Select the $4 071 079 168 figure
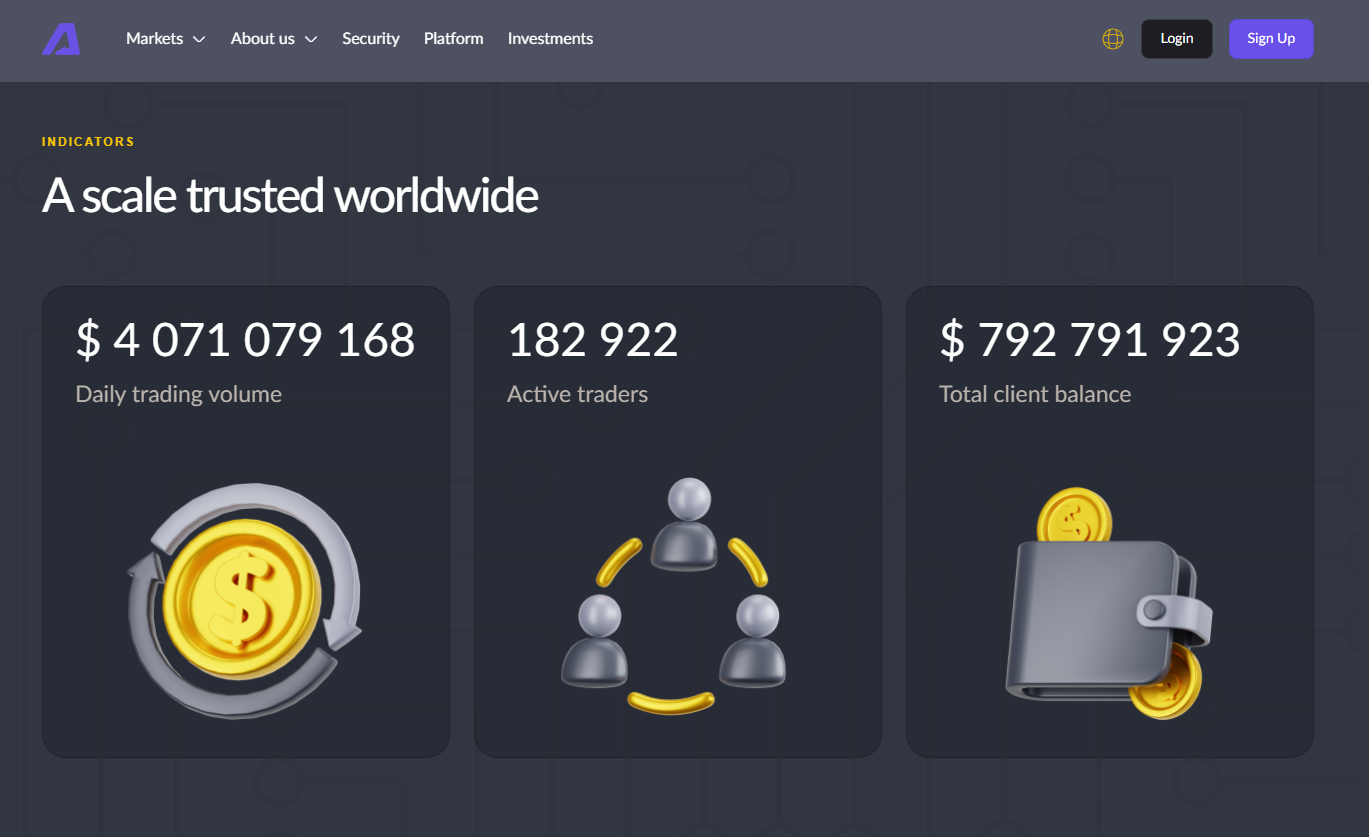 coord(245,340)
